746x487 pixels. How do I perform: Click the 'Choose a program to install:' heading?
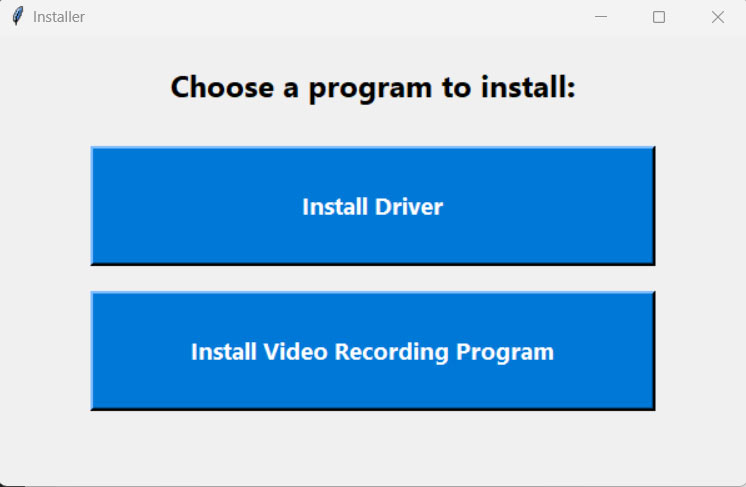tap(373, 88)
